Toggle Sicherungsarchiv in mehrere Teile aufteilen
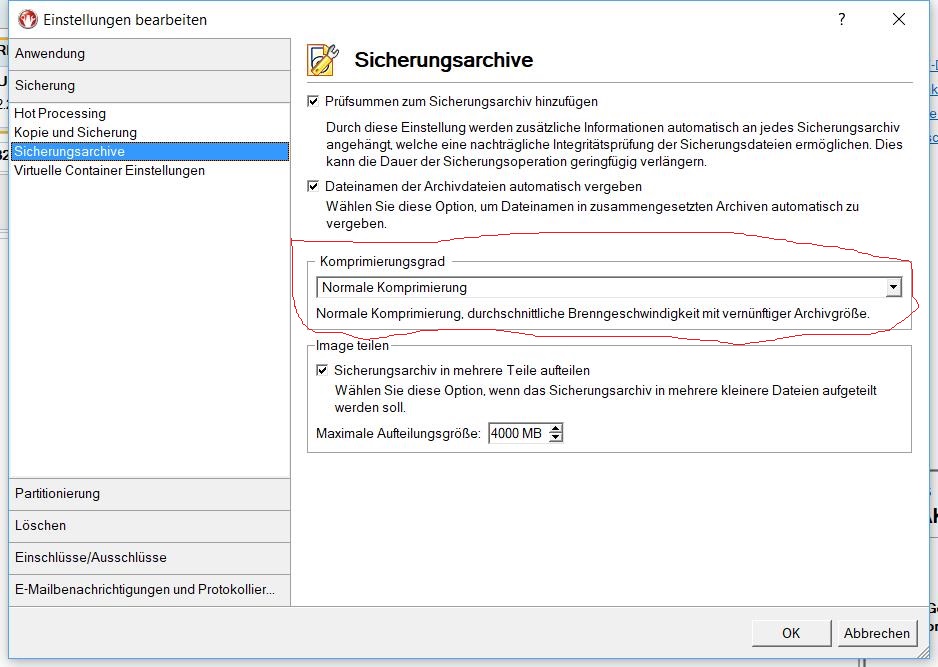This screenshot has width=938, height=667. tap(322, 370)
